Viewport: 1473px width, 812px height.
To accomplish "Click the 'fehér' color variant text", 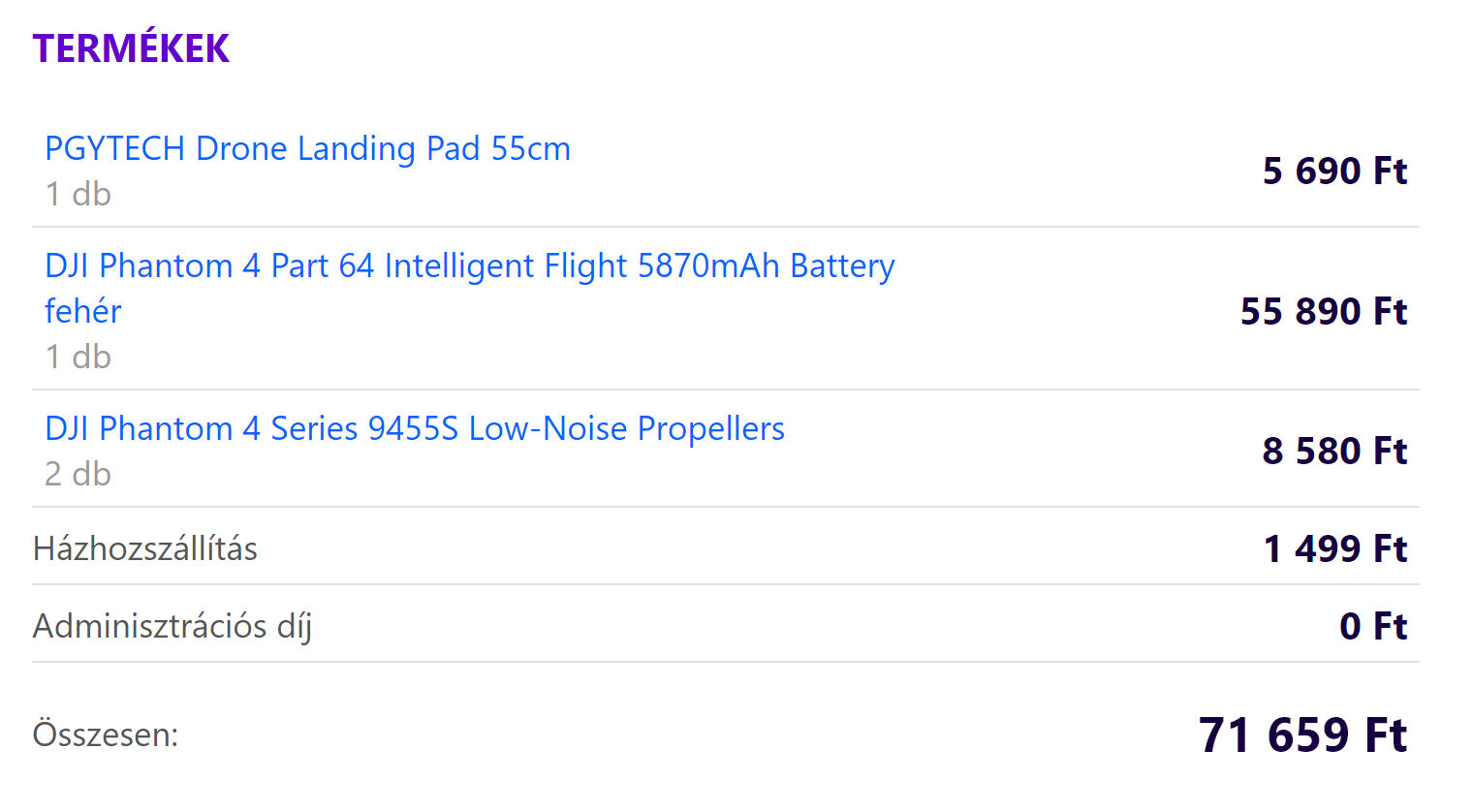I will point(83,311).
